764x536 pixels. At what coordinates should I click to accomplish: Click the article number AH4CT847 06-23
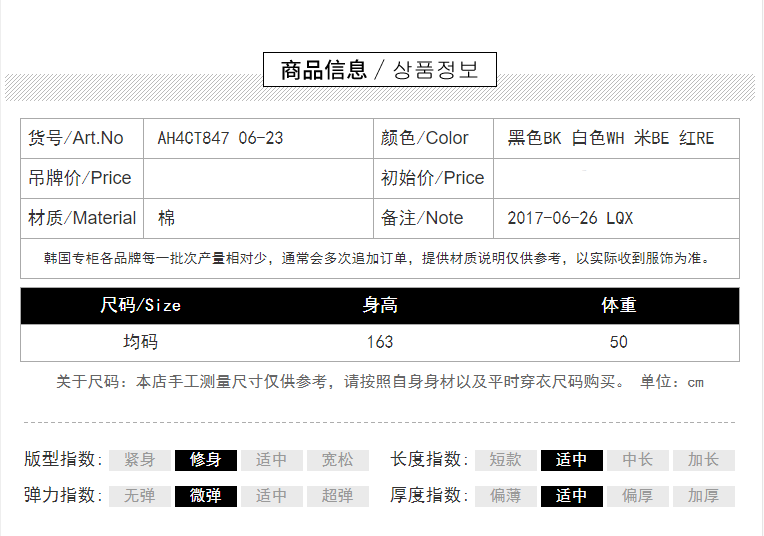click(220, 138)
